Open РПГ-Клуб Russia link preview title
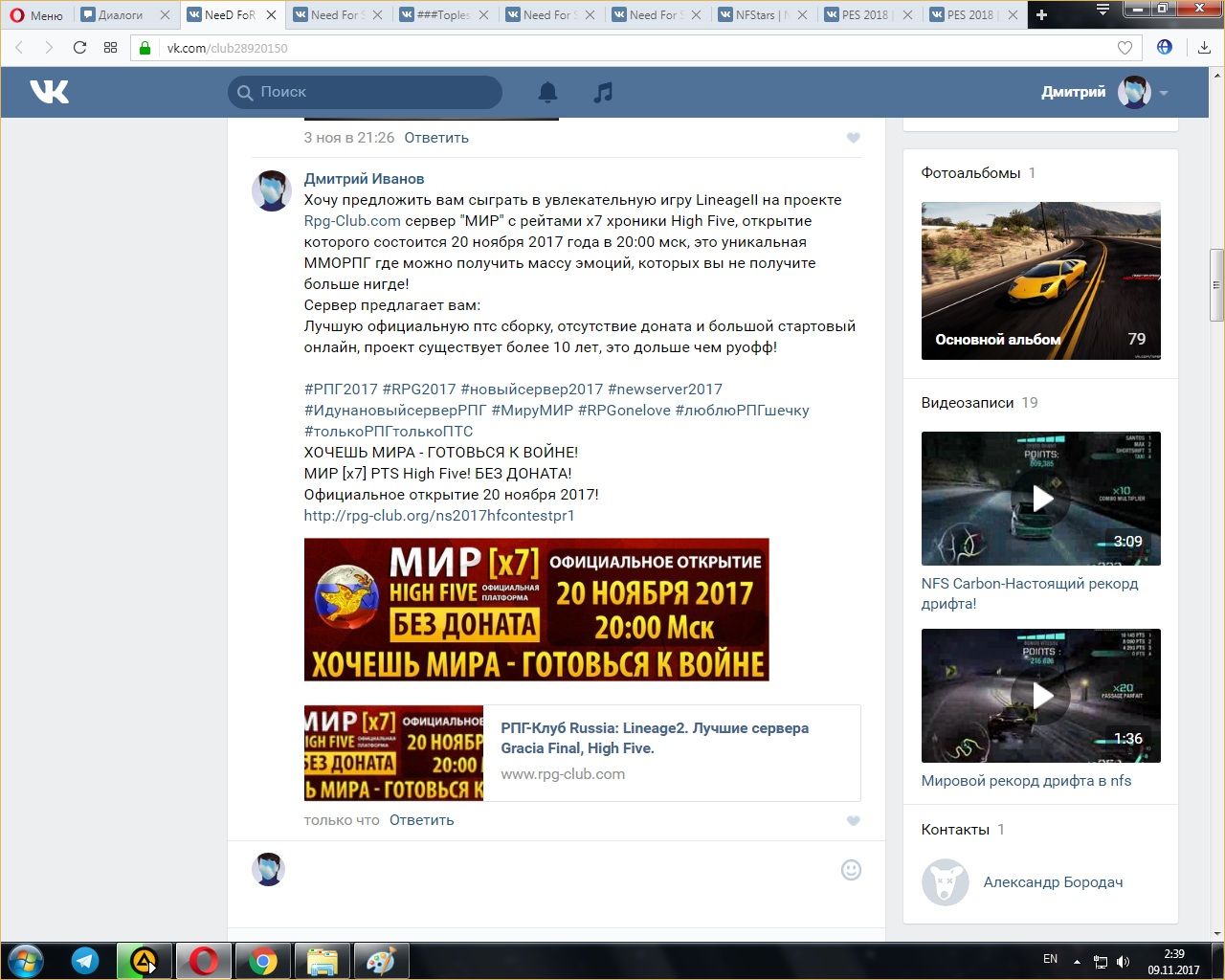This screenshot has height=980, width=1225. click(x=655, y=738)
